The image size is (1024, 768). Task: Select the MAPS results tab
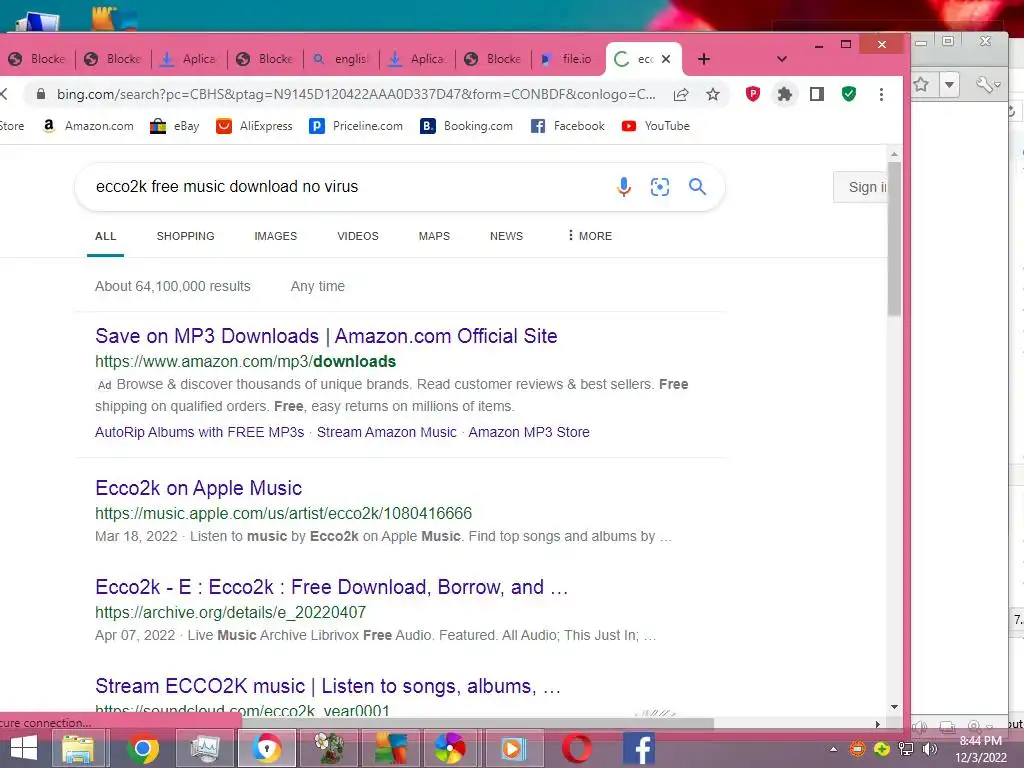pyautogui.click(x=434, y=236)
